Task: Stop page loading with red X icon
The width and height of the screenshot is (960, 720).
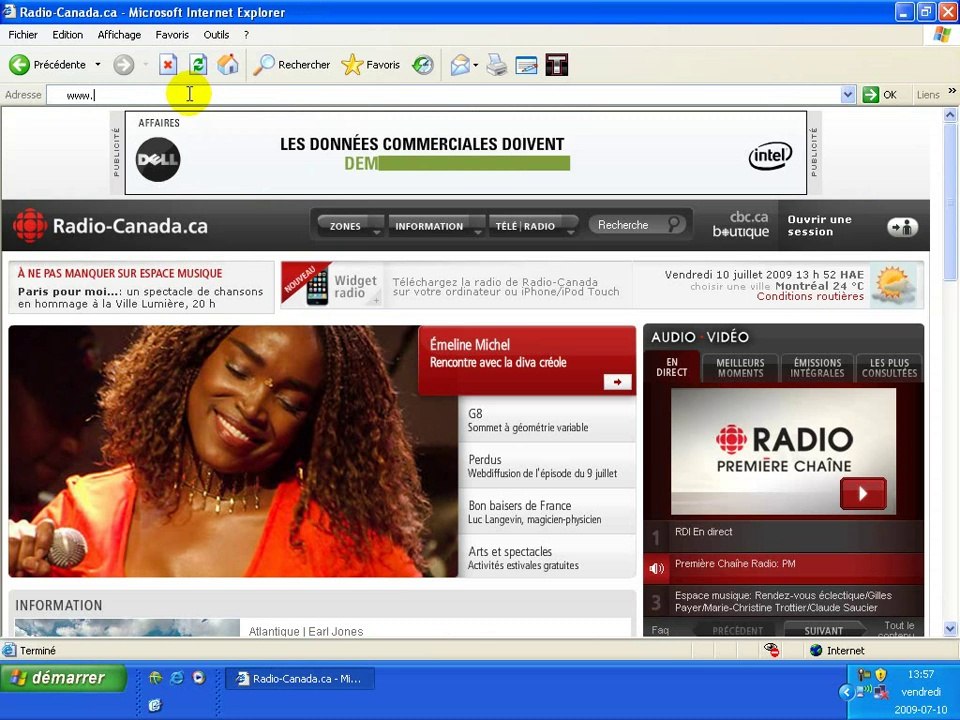Action: click(168, 64)
